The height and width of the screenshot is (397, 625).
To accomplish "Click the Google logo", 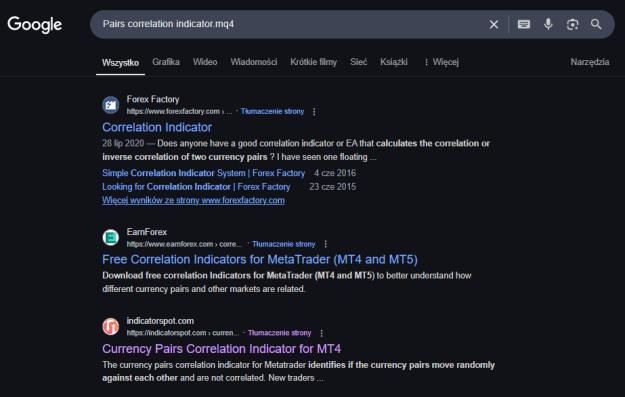I will [x=35, y=25].
